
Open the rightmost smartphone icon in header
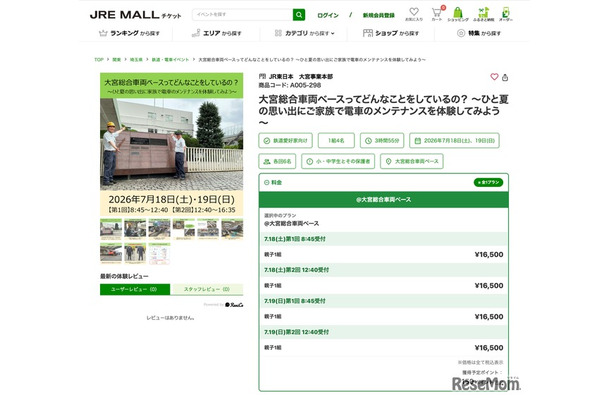(x=505, y=14)
